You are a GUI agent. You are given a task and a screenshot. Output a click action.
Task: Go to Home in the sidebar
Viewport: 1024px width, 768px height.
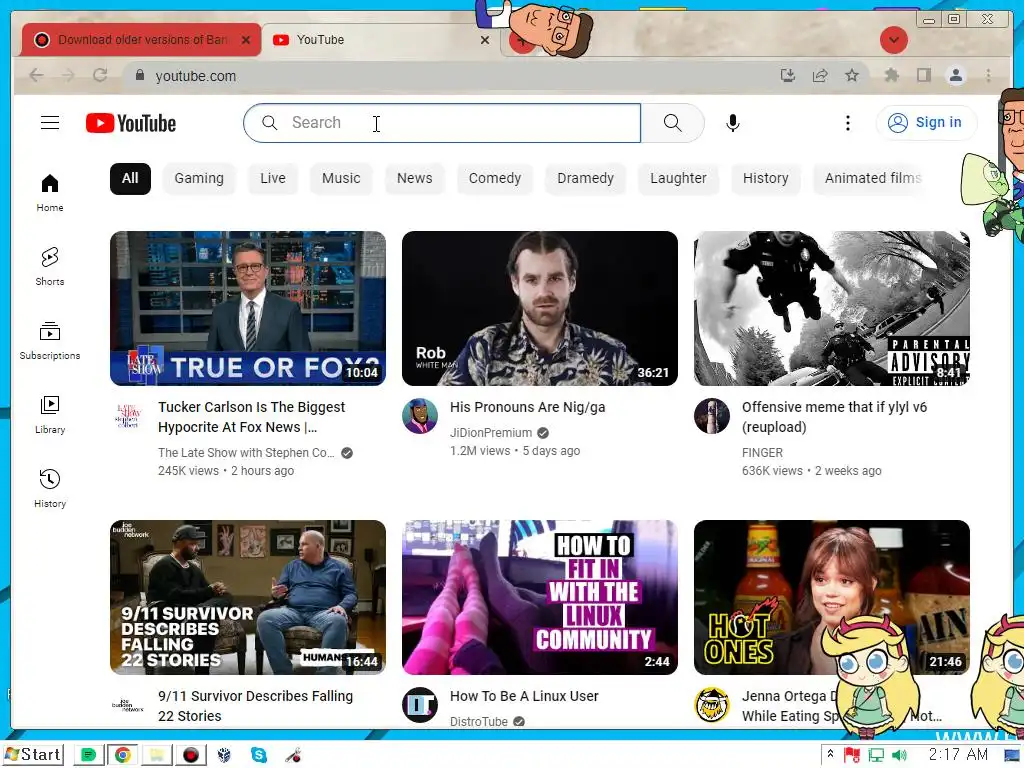pyautogui.click(x=50, y=193)
